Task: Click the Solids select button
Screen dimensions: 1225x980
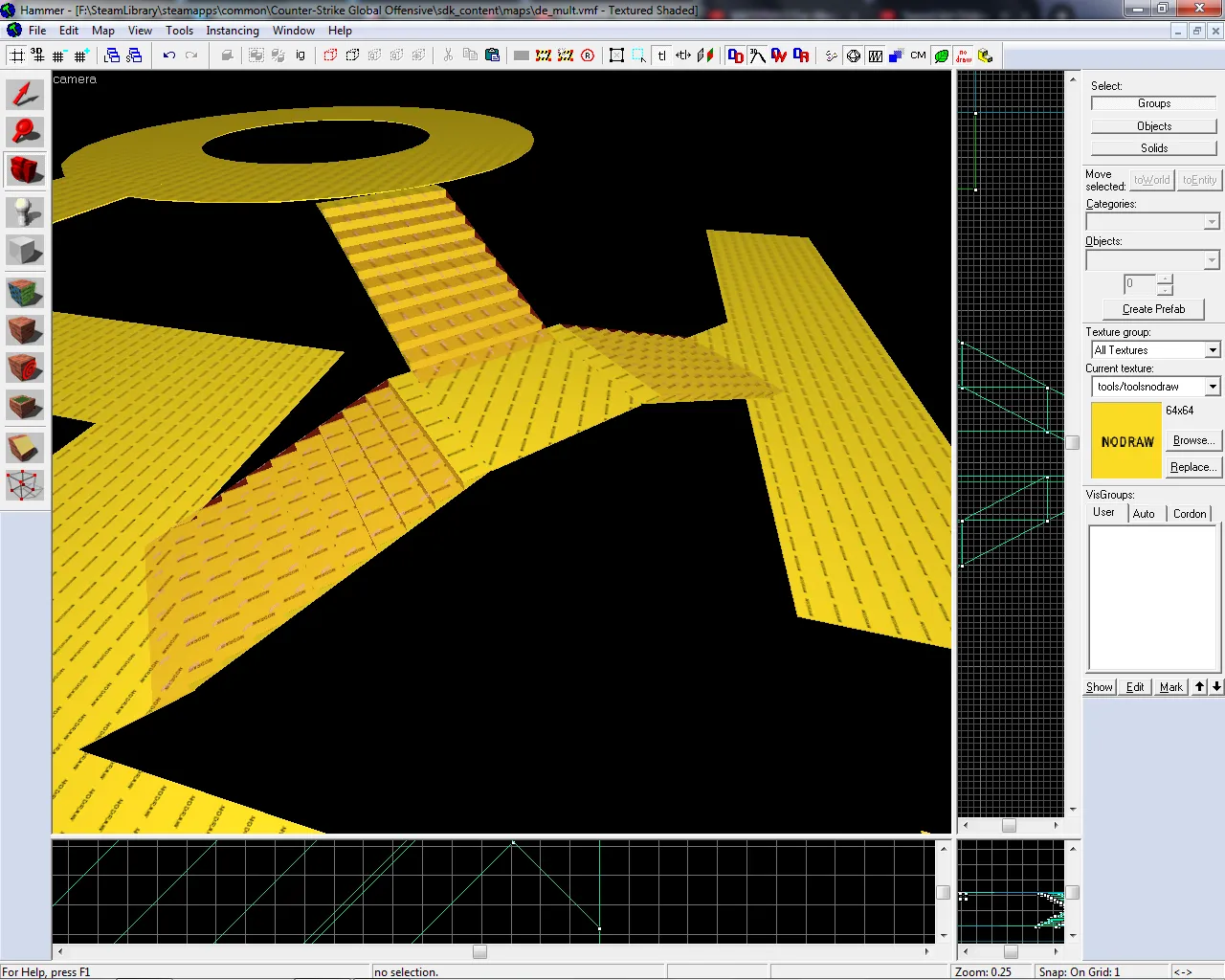Action: tap(1154, 148)
